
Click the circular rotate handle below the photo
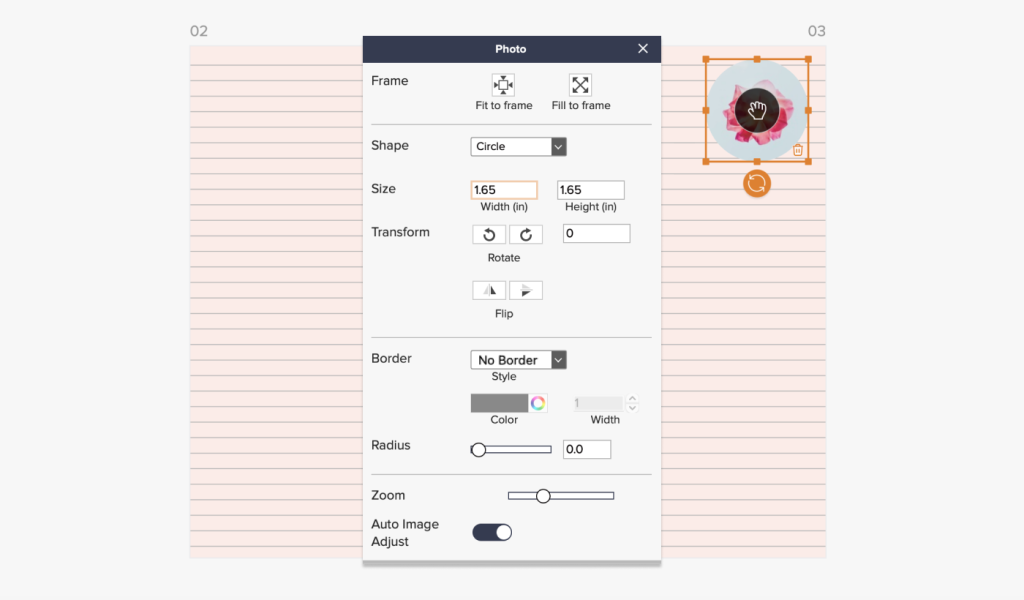click(x=757, y=184)
